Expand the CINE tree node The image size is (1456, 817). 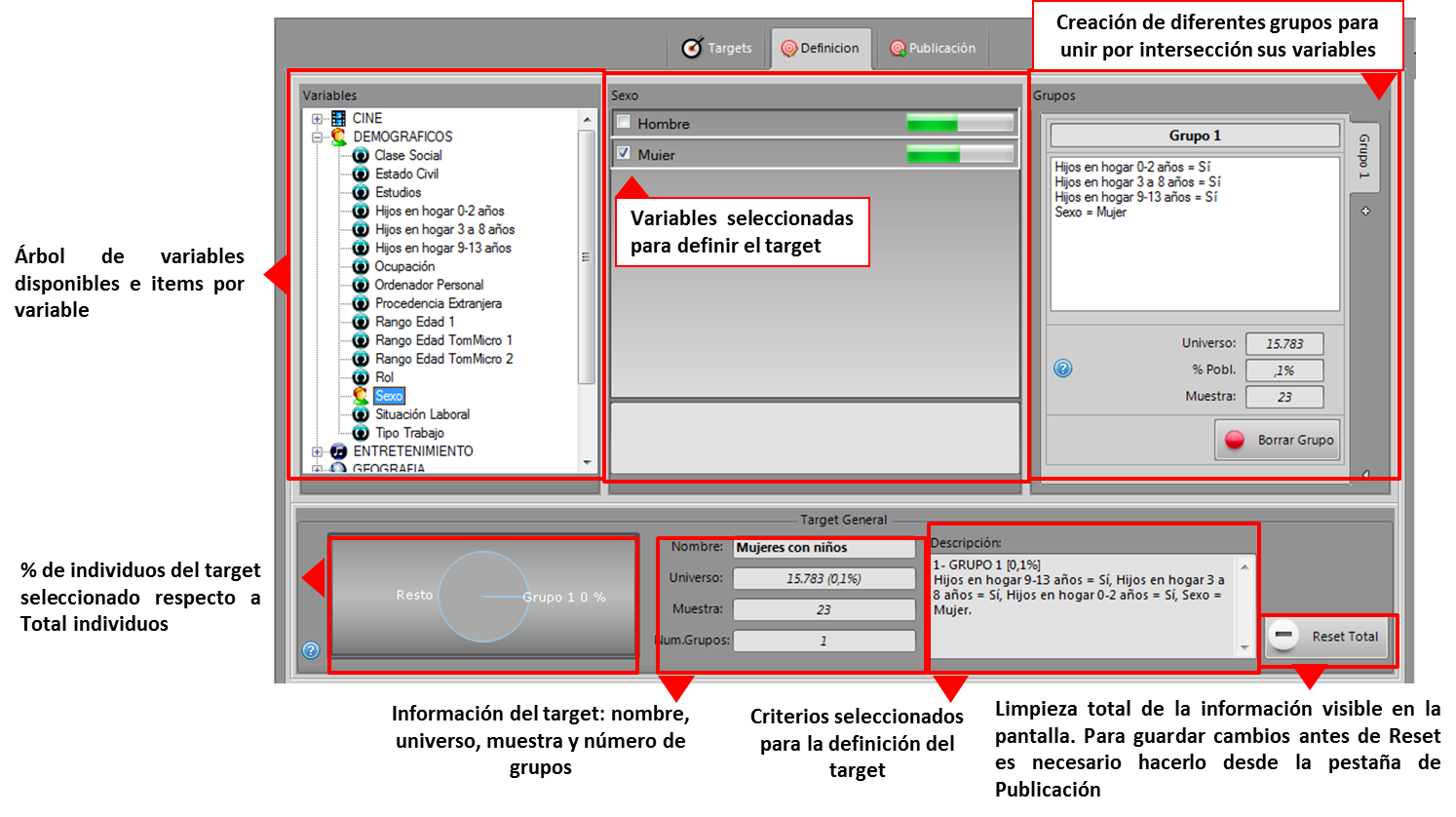pos(317,119)
